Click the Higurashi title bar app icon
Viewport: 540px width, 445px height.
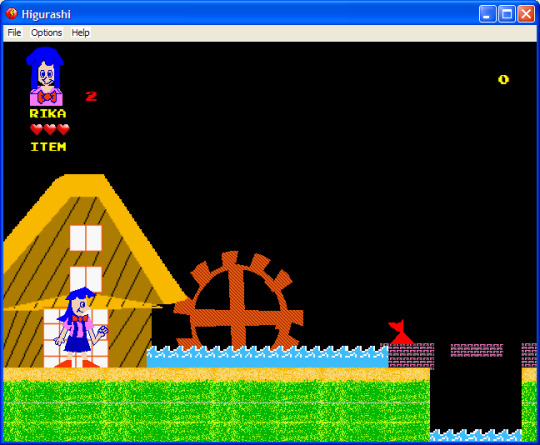12,14
